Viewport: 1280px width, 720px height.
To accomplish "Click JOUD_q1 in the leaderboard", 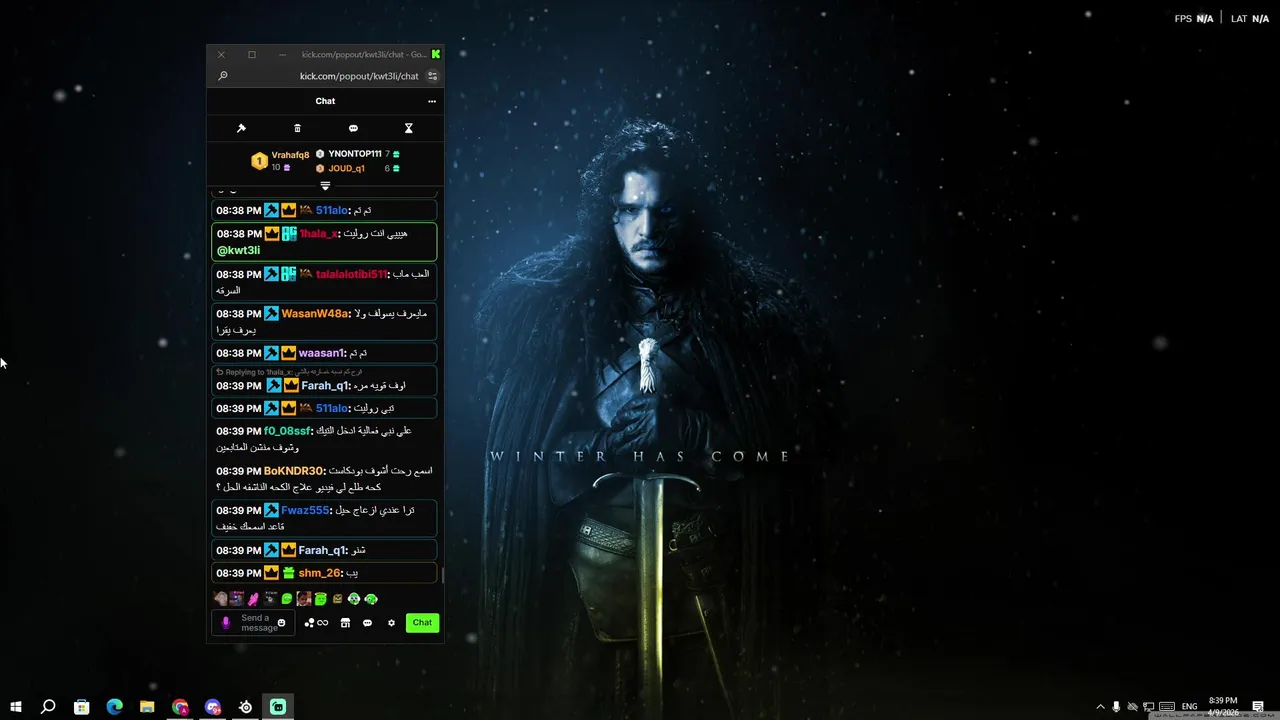I will tap(346, 168).
